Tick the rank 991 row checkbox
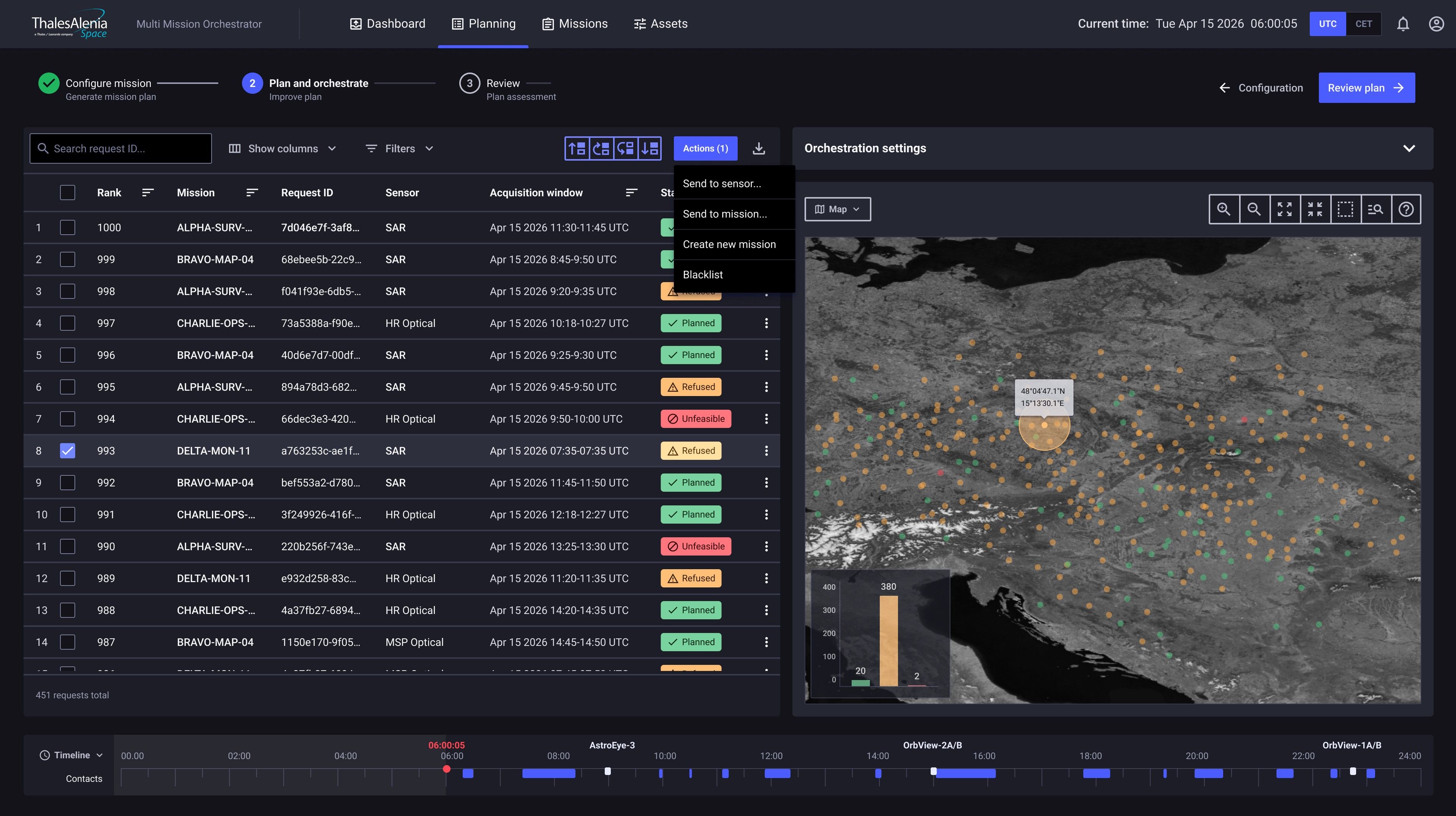The image size is (1456, 816). (x=67, y=515)
